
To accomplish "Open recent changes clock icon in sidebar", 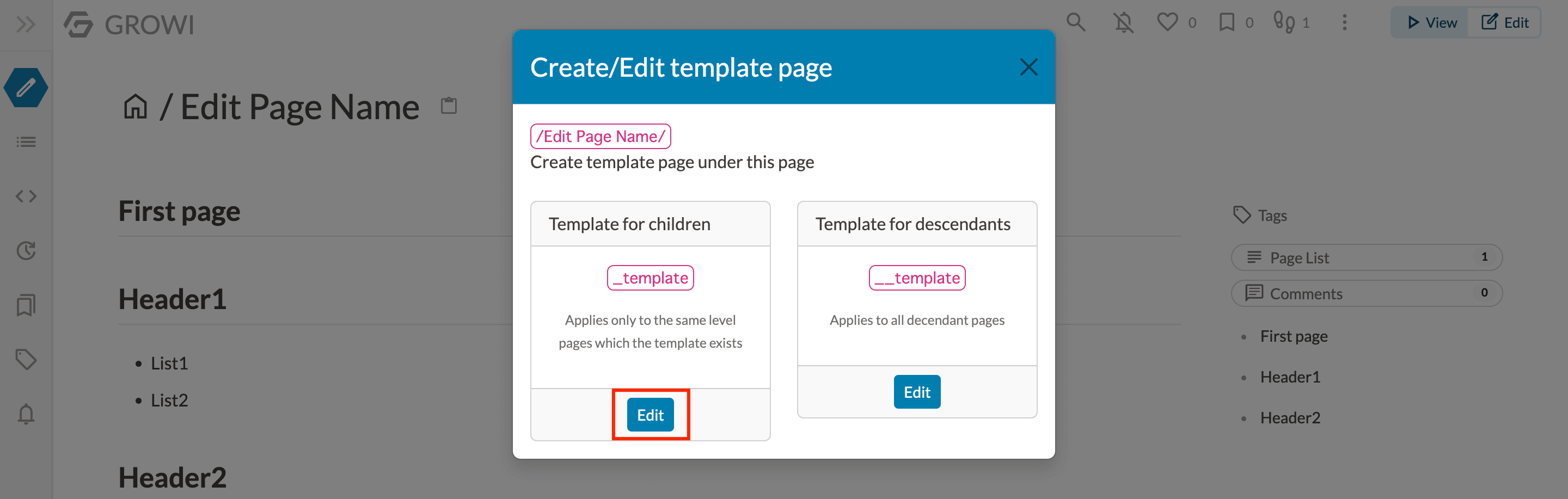I will point(26,250).
